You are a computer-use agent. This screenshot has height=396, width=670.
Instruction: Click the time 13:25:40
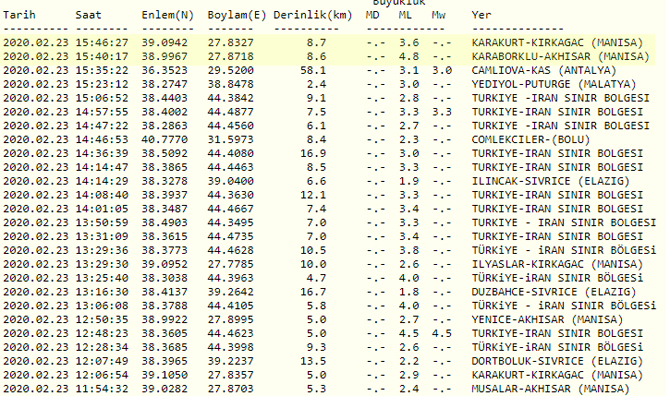coord(102,278)
